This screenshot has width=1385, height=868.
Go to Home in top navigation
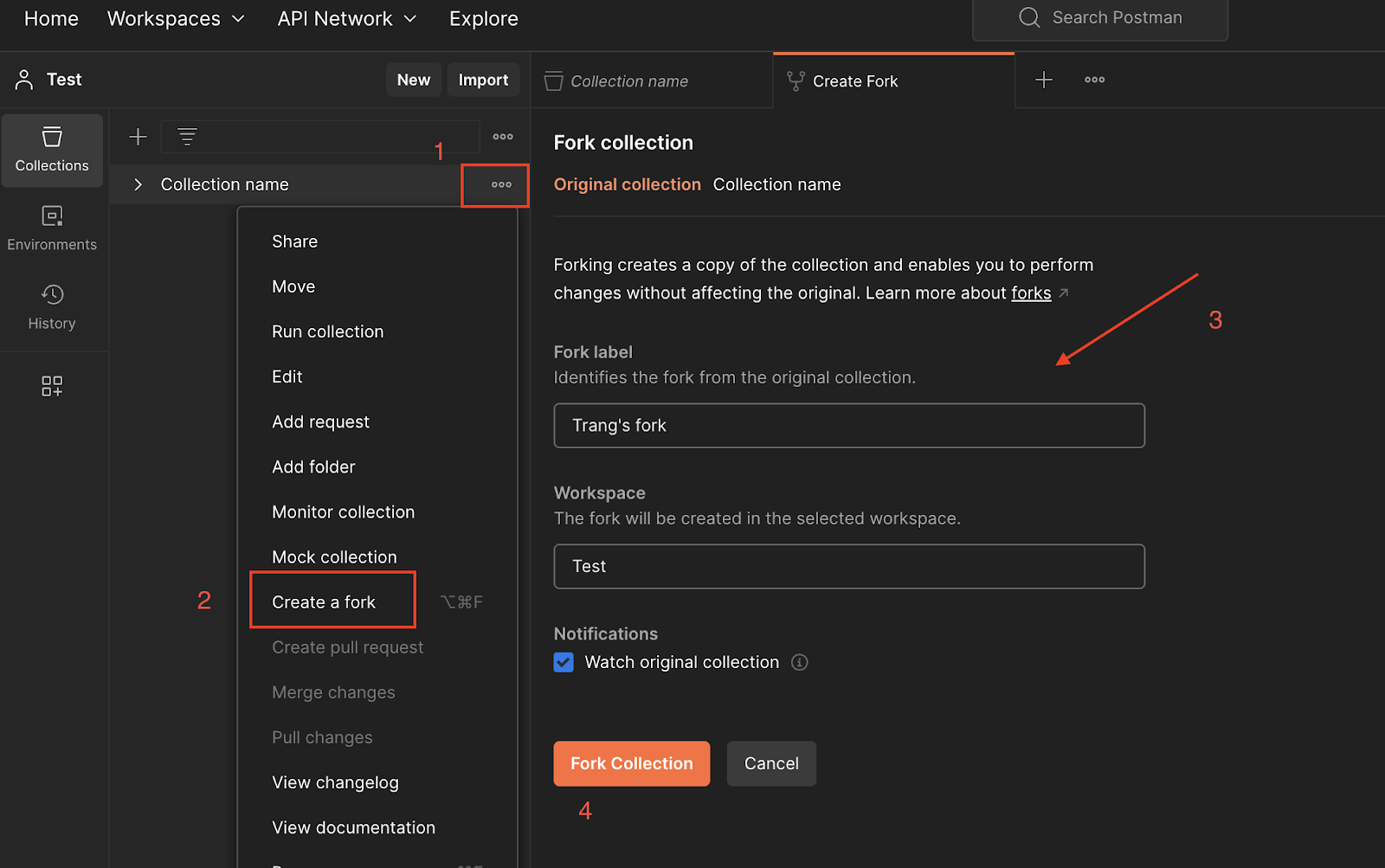coord(51,18)
